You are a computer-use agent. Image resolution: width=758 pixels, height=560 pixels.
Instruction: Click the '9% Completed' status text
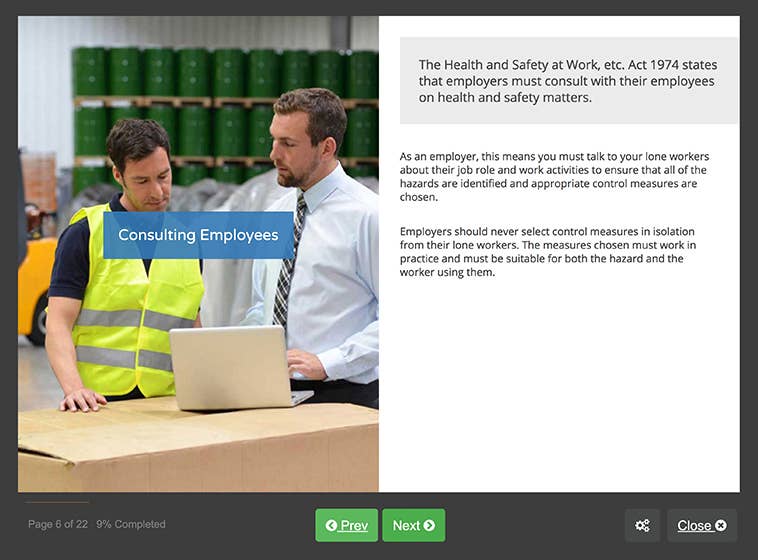pyautogui.click(x=131, y=524)
